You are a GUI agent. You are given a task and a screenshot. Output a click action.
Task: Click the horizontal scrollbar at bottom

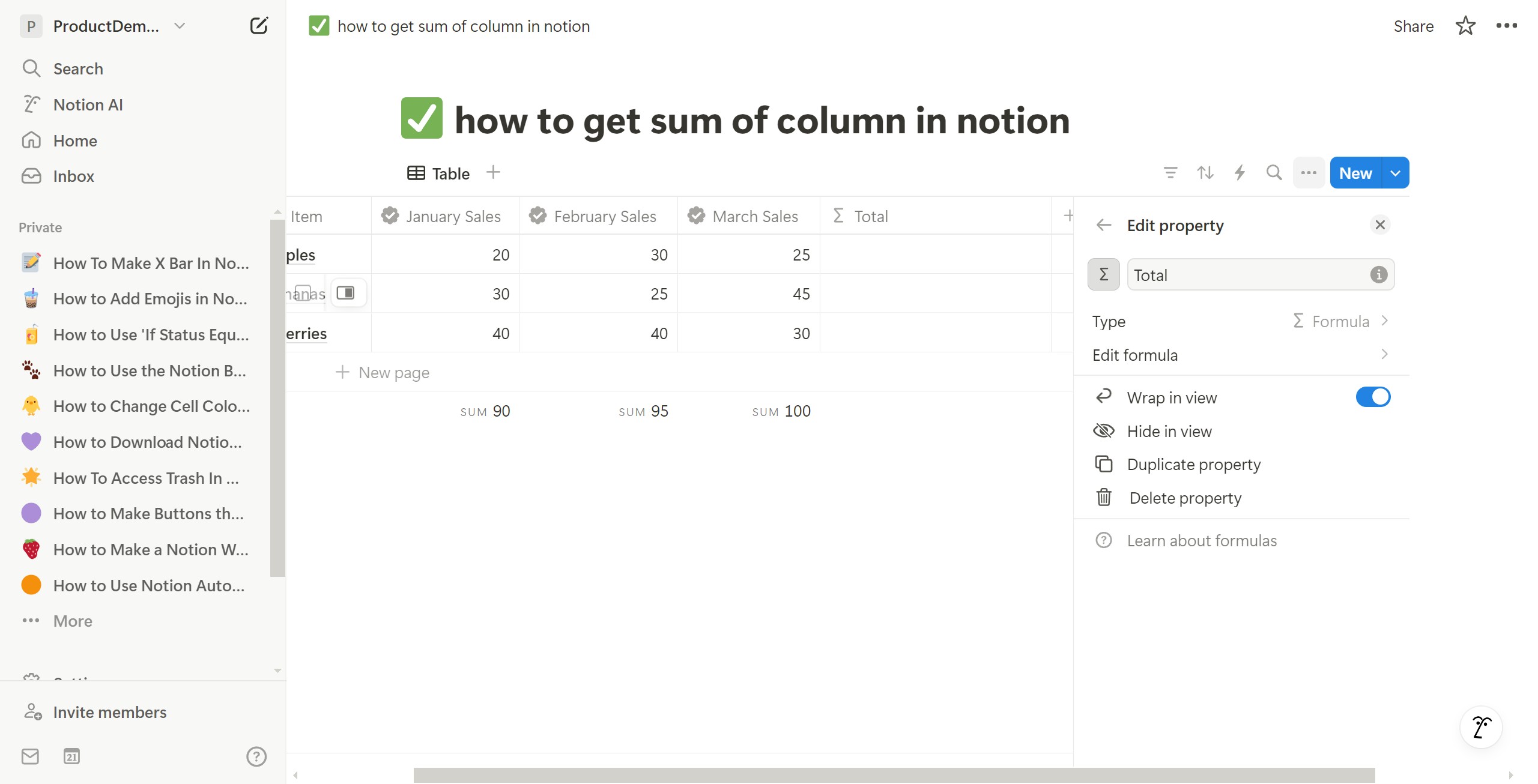click(x=894, y=775)
